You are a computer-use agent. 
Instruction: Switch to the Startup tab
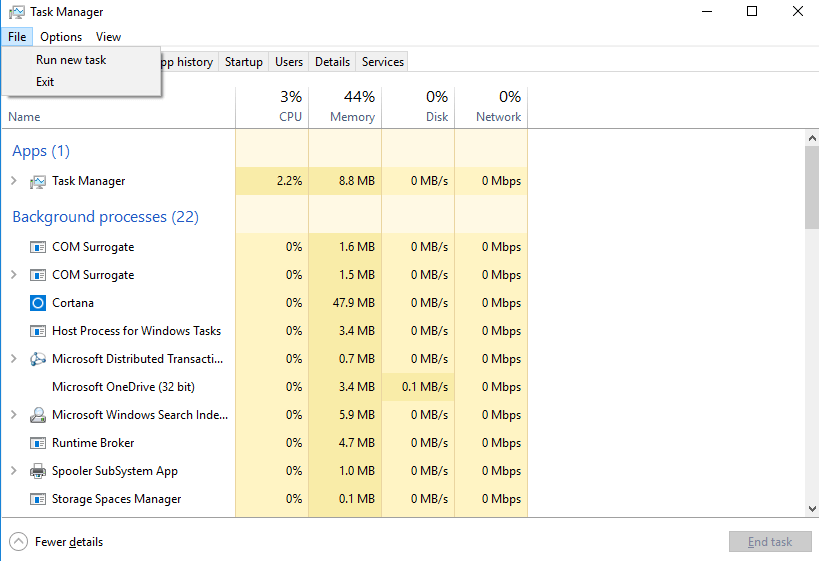coord(243,62)
